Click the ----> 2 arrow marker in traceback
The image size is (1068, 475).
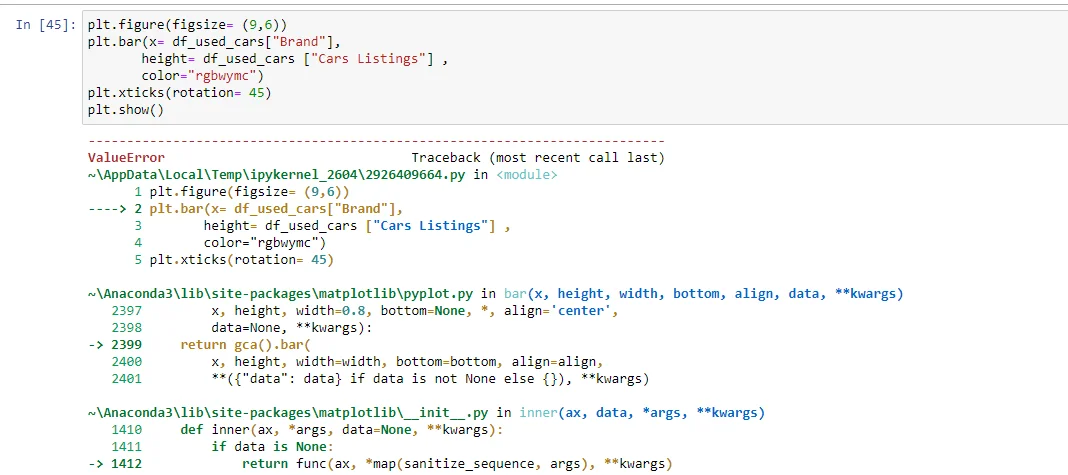[115, 209]
